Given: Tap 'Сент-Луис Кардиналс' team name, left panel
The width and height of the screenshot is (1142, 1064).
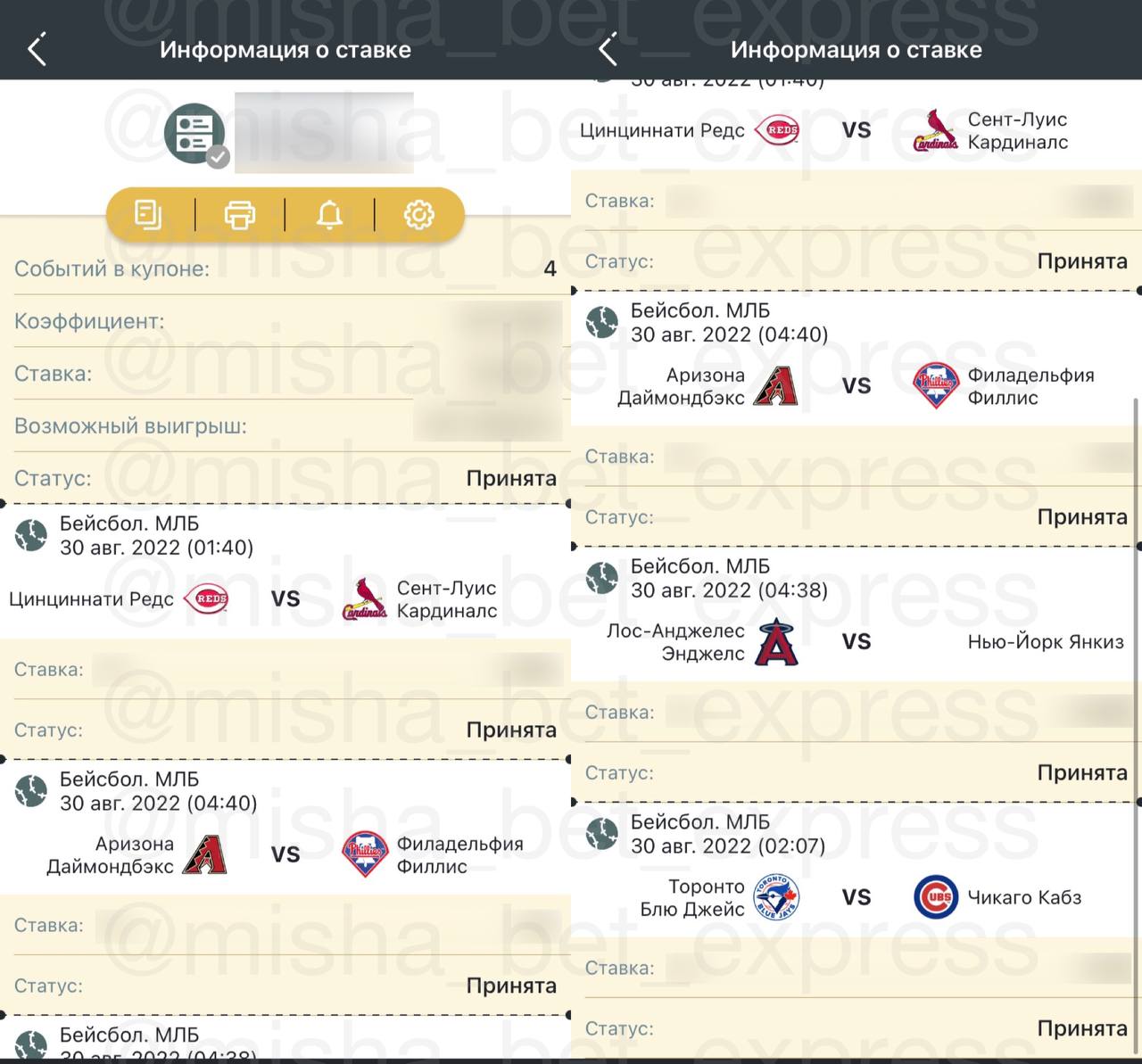Looking at the screenshot, I should tap(447, 599).
